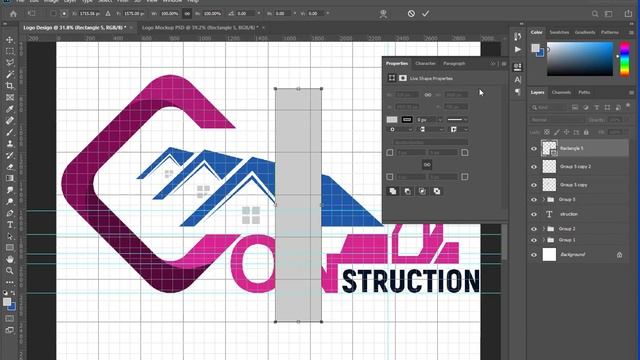Open the stroke width dropdown in Properties
Image resolution: width=640 pixels, height=360 pixels.
[440, 120]
